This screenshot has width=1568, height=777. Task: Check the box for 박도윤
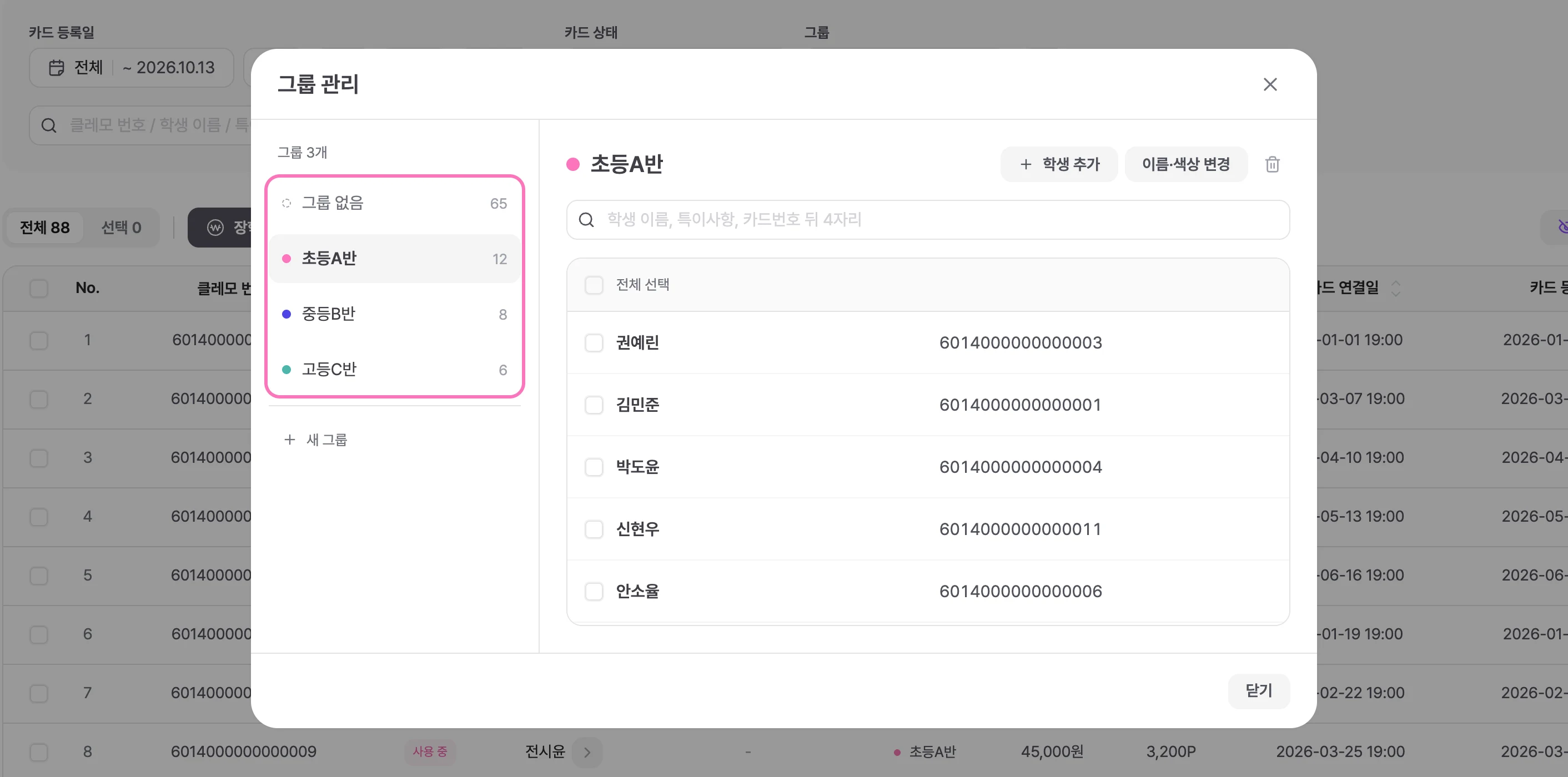coord(594,467)
